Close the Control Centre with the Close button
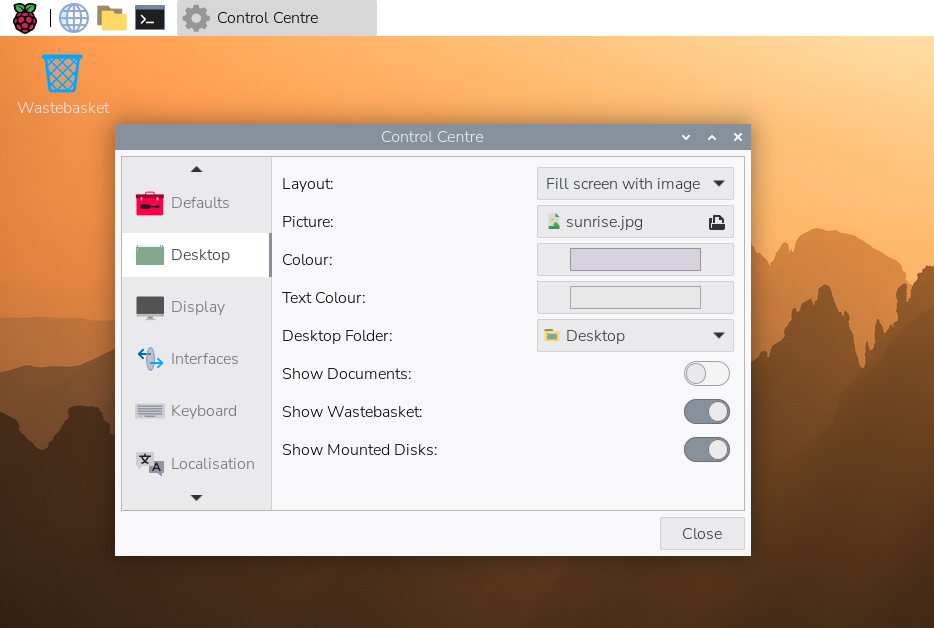Viewport: 934px width, 628px height. click(x=701, y=533)
